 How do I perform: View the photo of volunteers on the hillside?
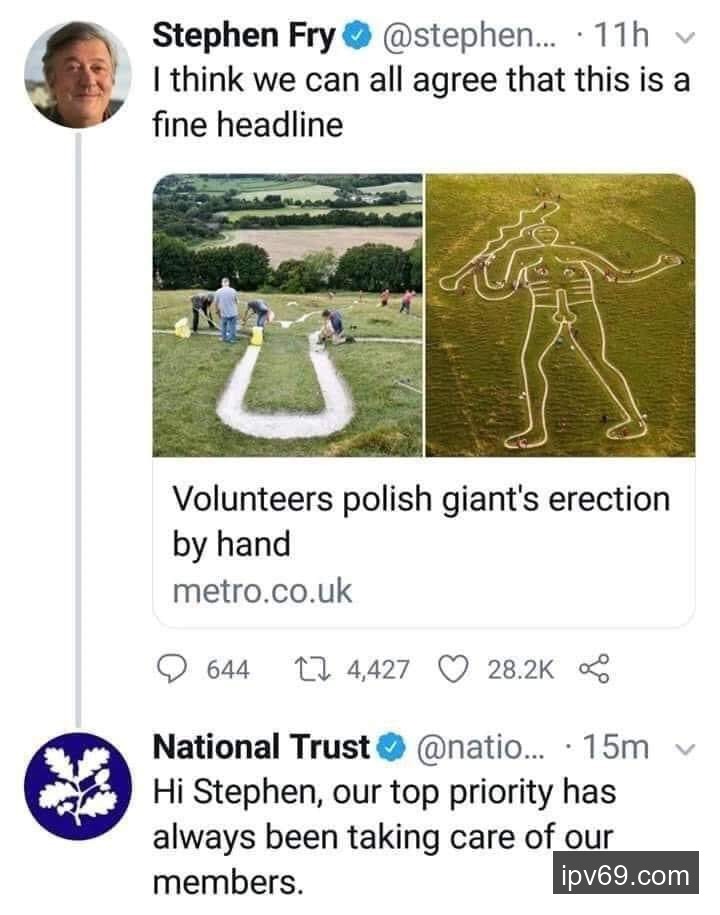[x=287, y=315]
